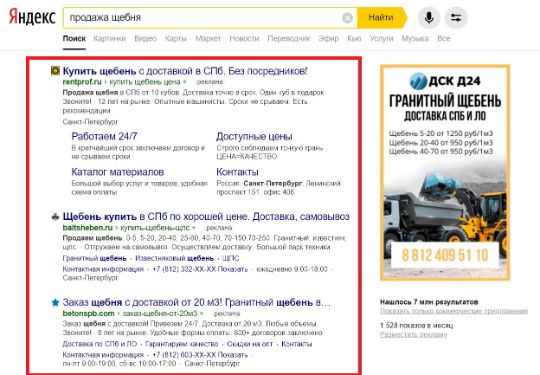Expand dropdown arrow next to 'заказ-щебня-от-20м3'
The width and height of the screenshot is (540, 375).
point(201,313)
